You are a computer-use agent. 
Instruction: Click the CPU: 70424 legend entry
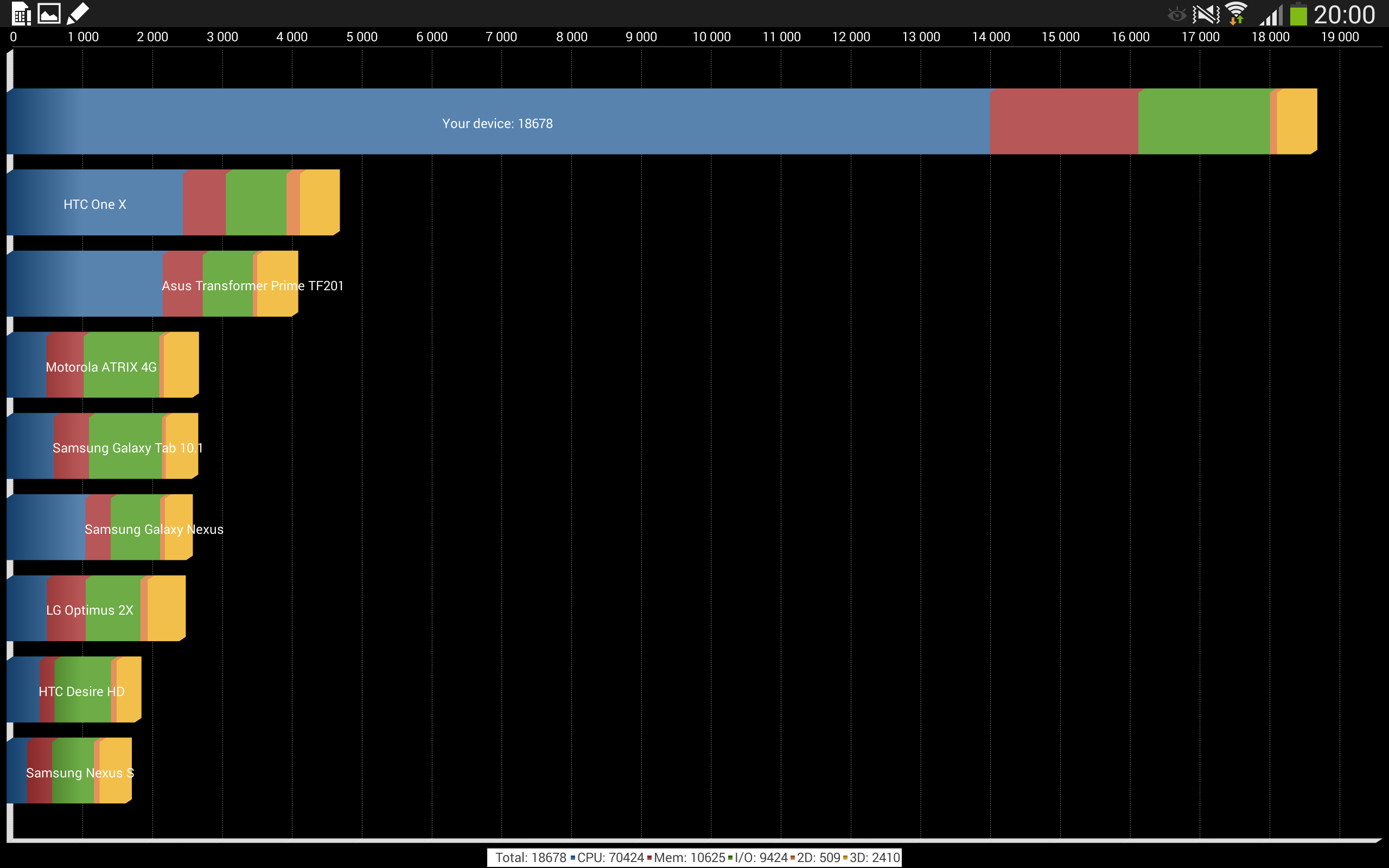[609, 857]
